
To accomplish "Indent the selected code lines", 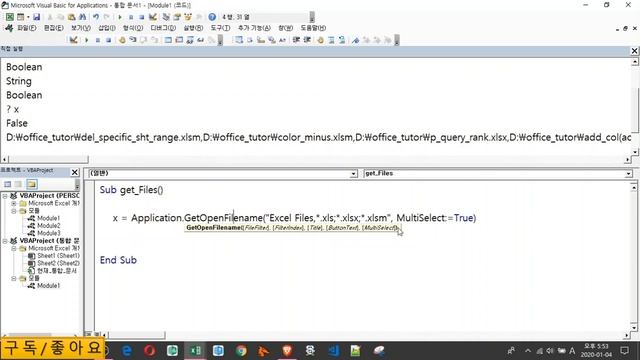I will pyautogui.click(x=296, y=40).
